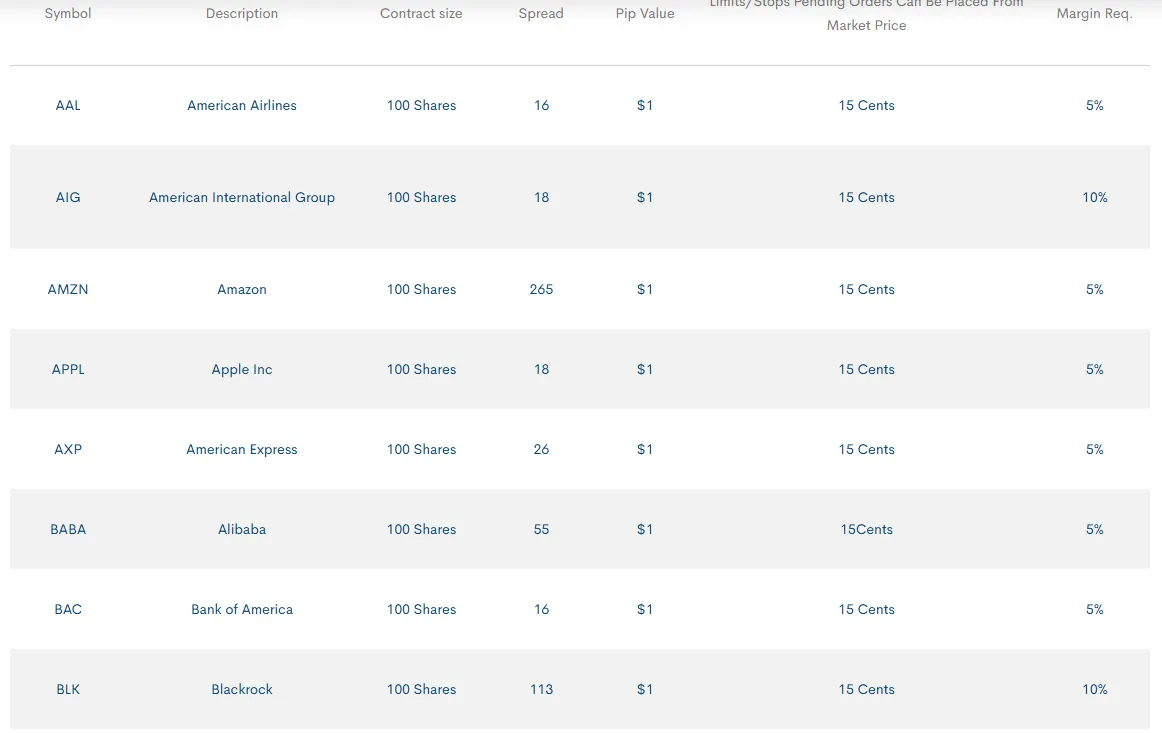This screenshot has height=733, width=1162.
Task: Select the Apple Inc description
Action: [x=242, y=369]
